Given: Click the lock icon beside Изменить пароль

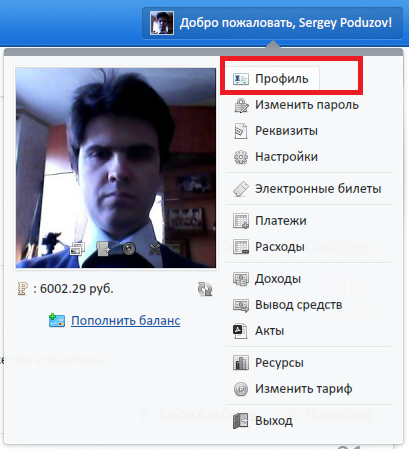Looking at the screenshot, I should (241, 105).
